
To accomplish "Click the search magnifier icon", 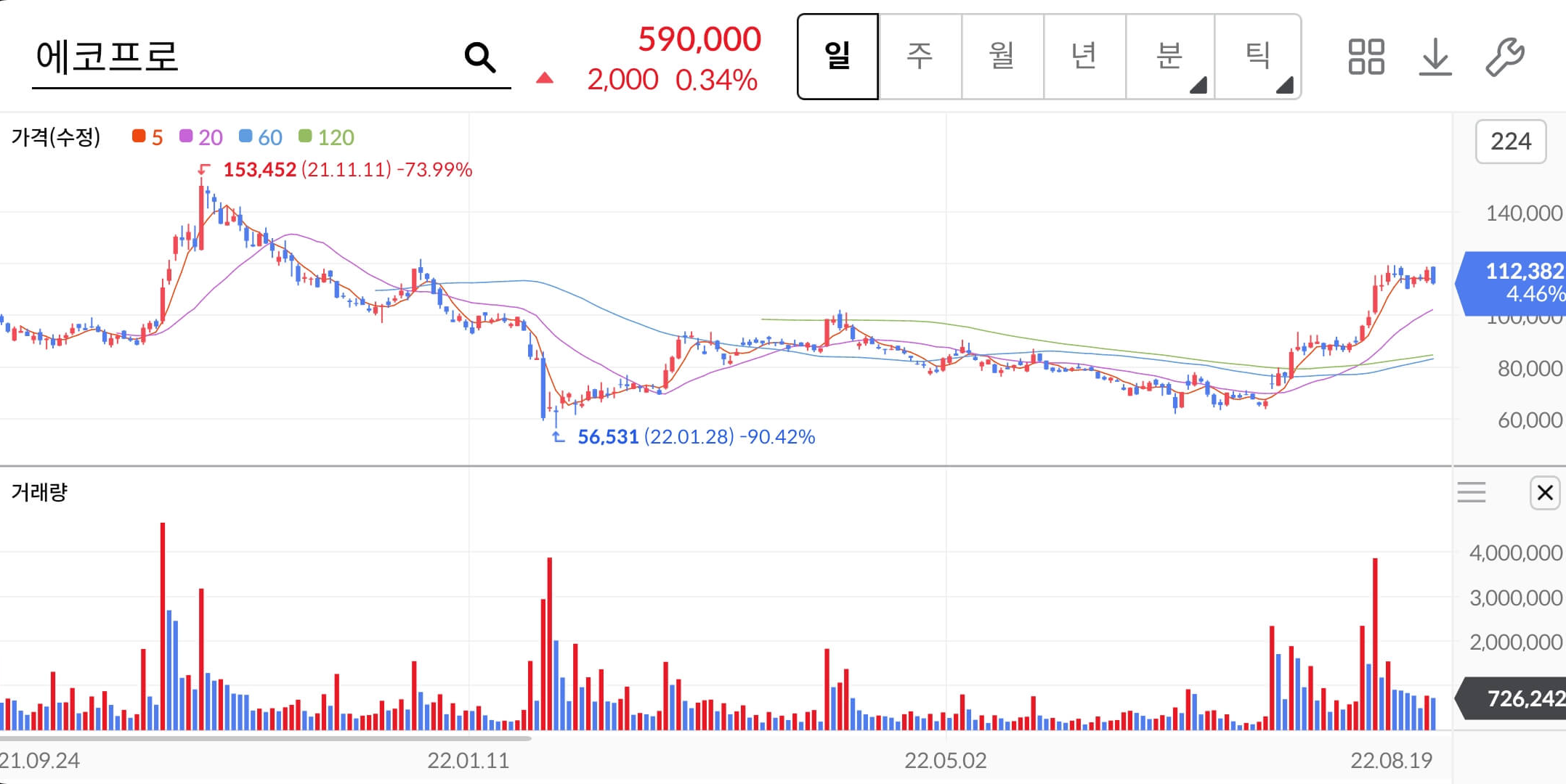I will click(x=480, y=57).
